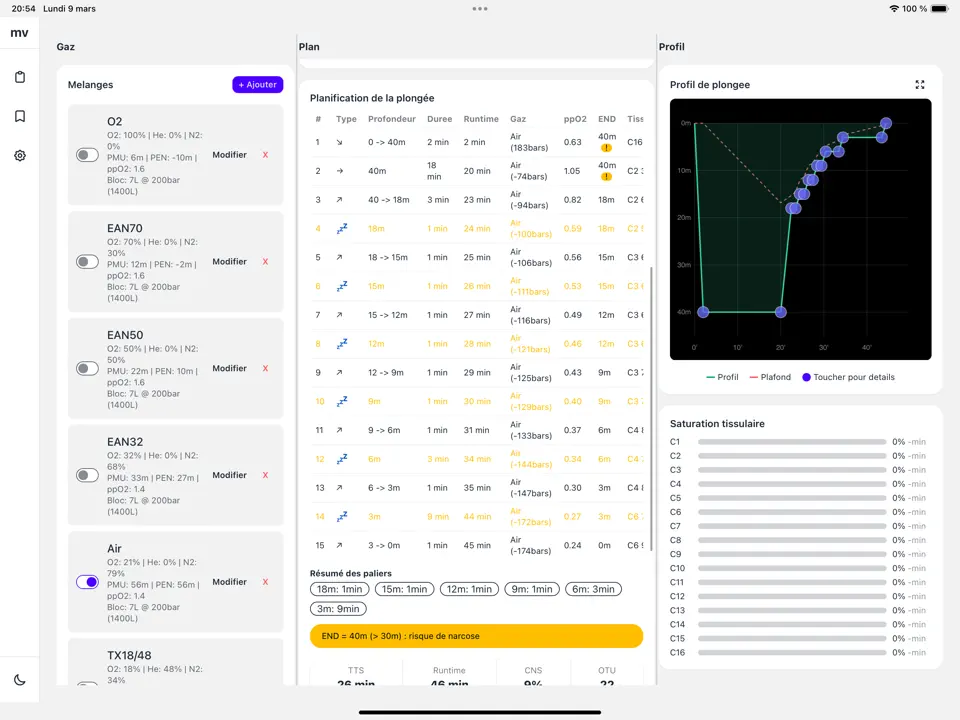Tap the END warning icon on row 1
This screenshot has height=720, width=960.
[x=607, y=150]
